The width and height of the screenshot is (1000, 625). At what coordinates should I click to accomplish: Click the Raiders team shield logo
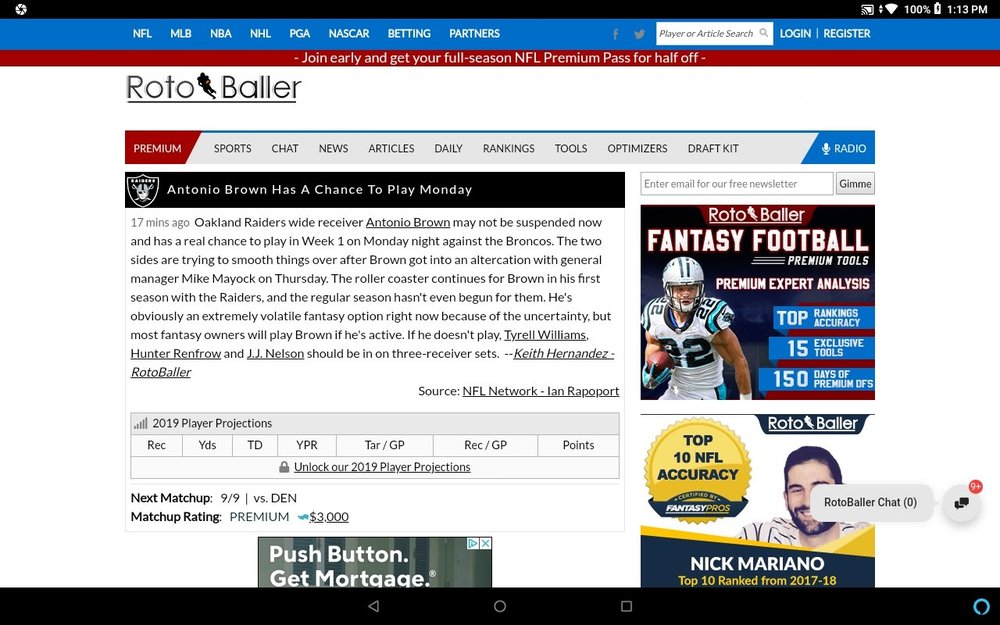point(143,189)
